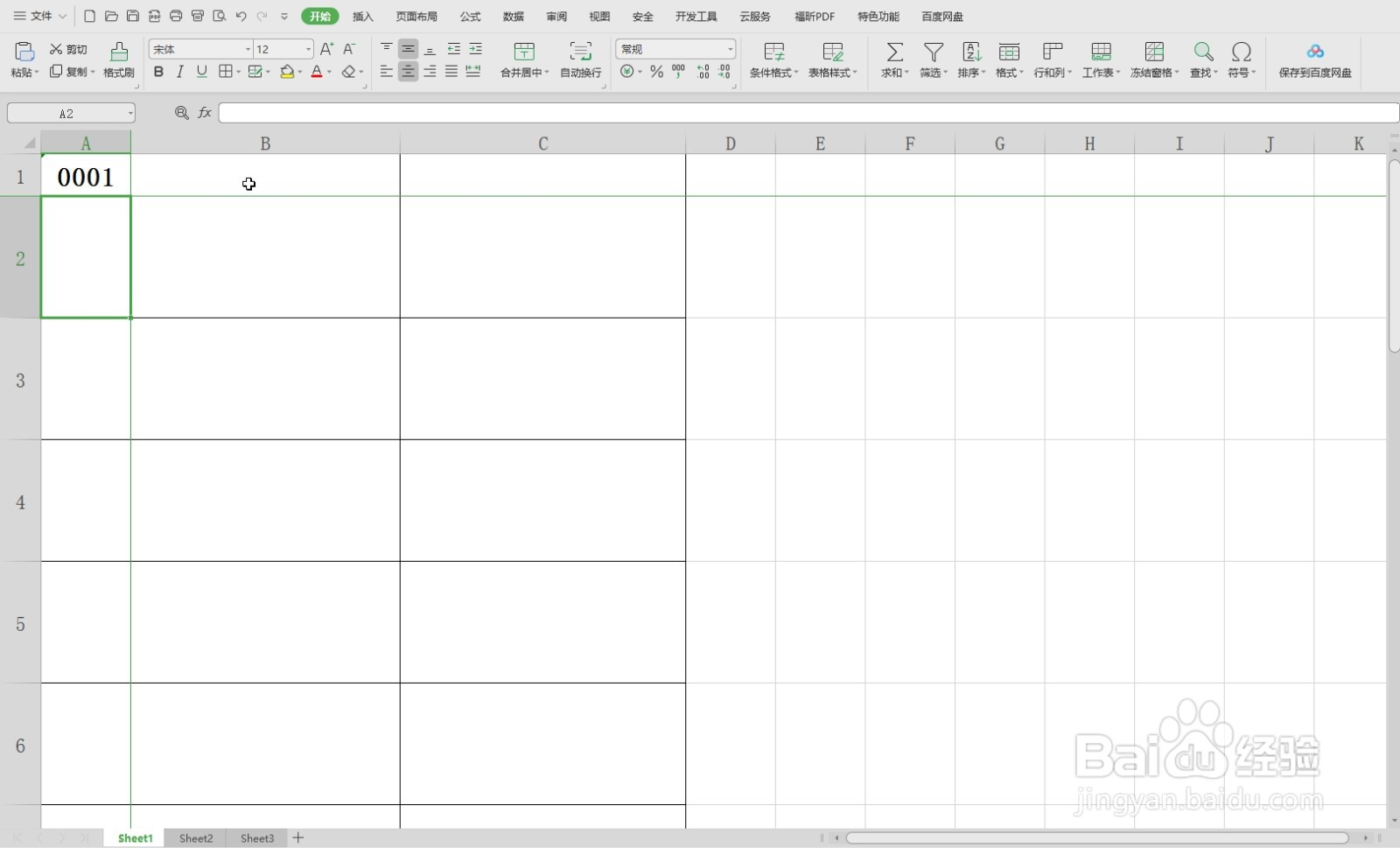Open Rows and Columns (行和列)
The image size is (1400, 848).
click(x=1053, y=59)
